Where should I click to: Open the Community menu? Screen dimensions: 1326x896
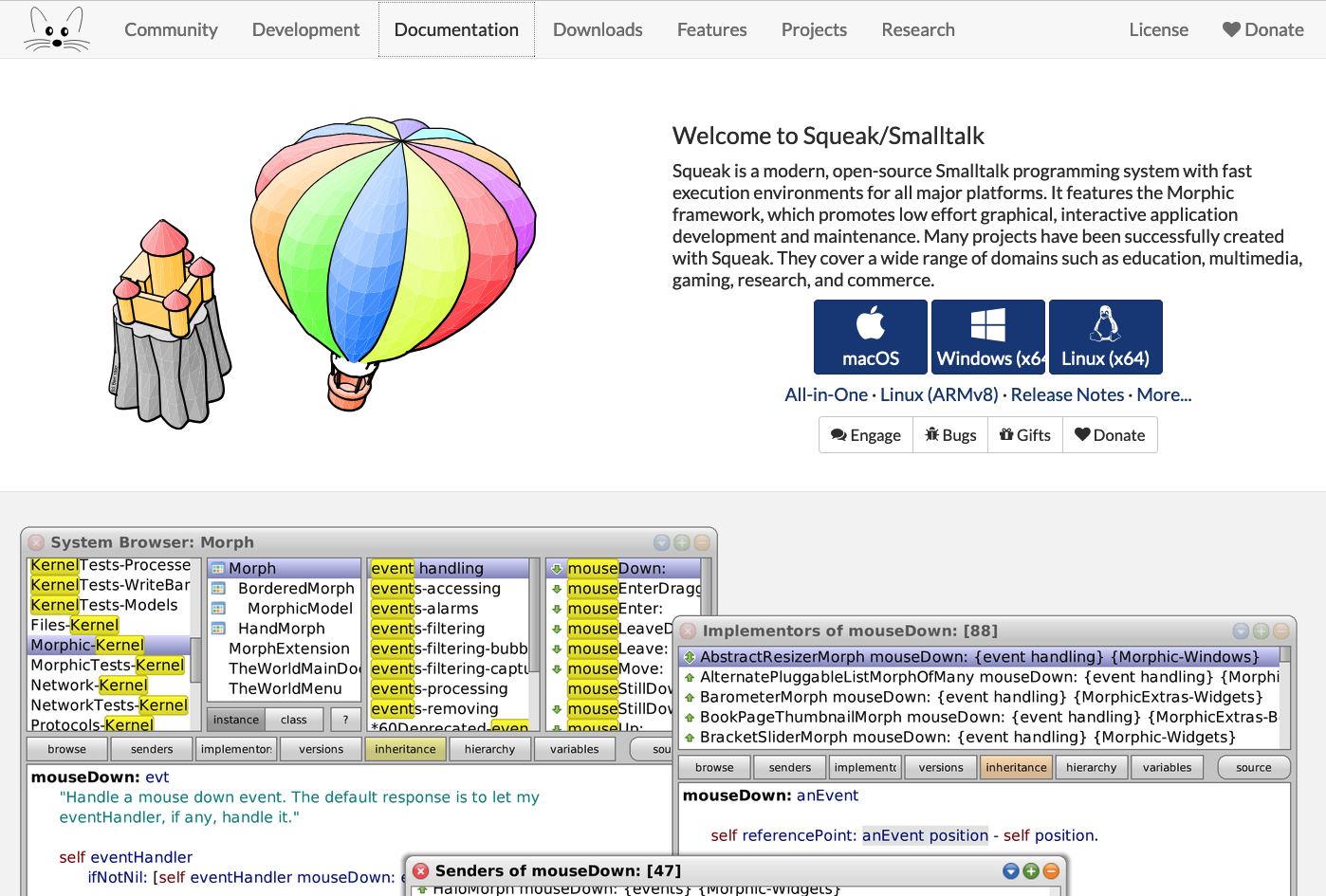pyautogui.click(x=171, y=29)
